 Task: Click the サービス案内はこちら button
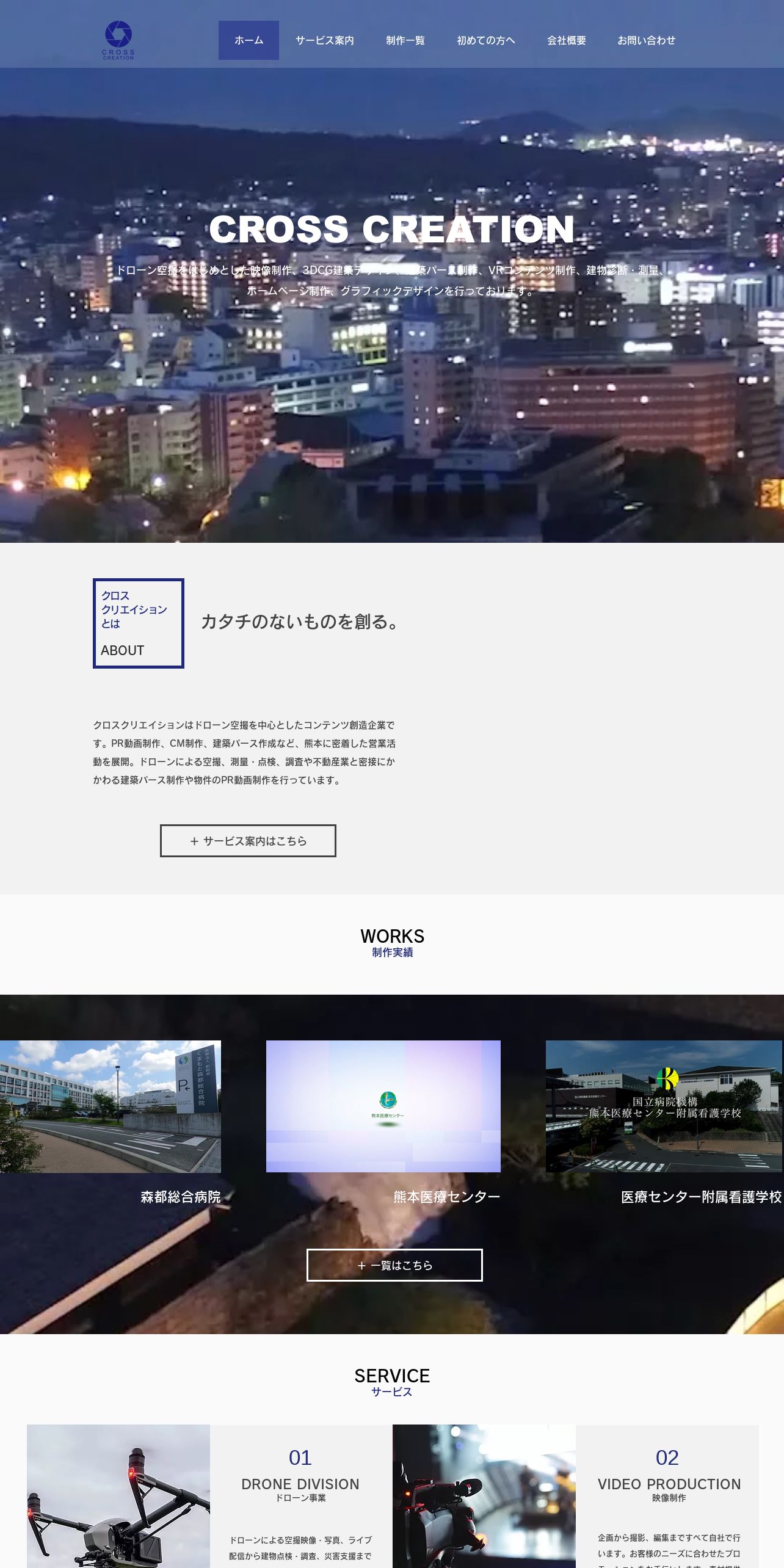click(x=248, y=841)
